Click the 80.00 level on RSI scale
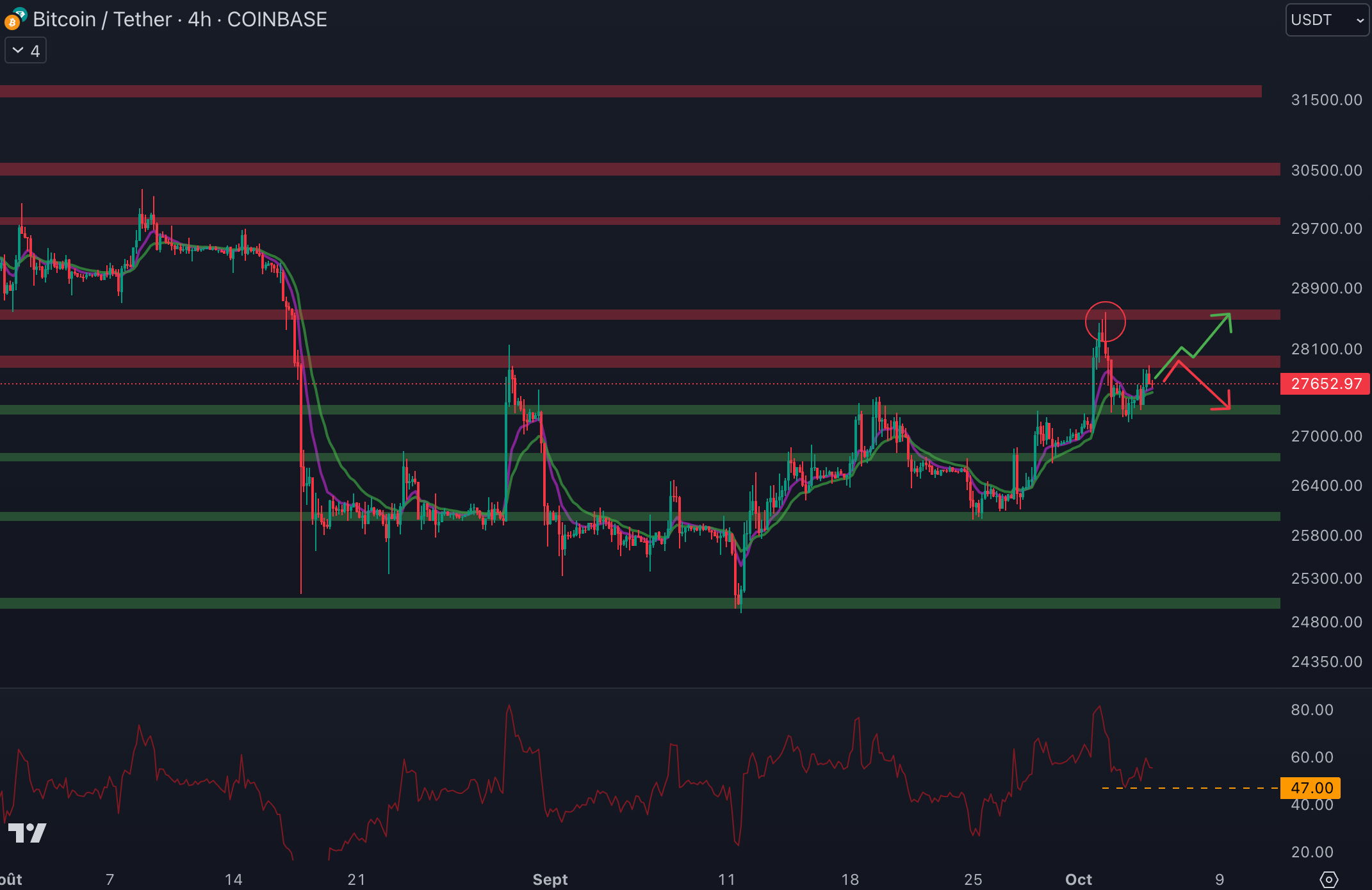This screenshot has height=890, width=1372. (x=1311, y=710)
